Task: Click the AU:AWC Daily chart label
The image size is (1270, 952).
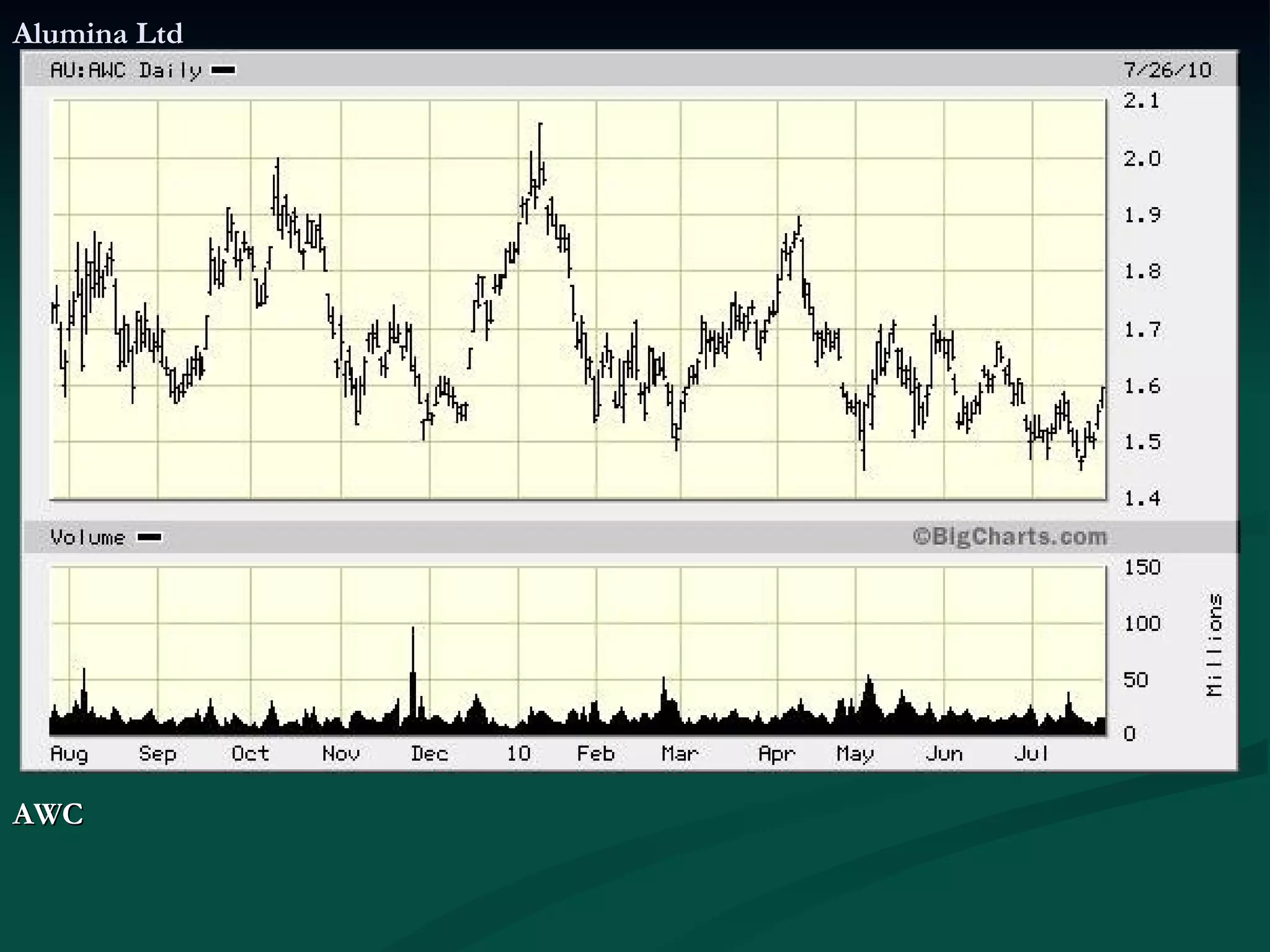Action: (126, 71)
